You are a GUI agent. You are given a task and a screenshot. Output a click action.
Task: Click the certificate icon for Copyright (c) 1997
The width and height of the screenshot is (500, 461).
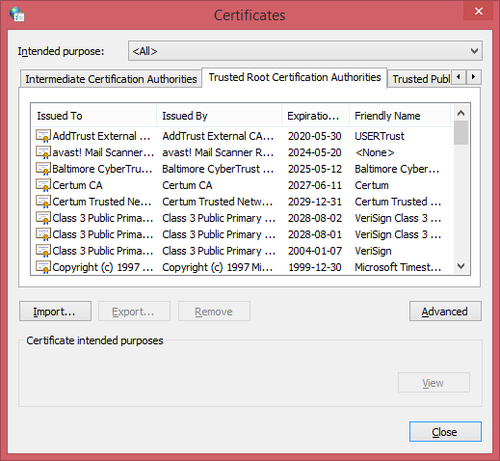43,267
